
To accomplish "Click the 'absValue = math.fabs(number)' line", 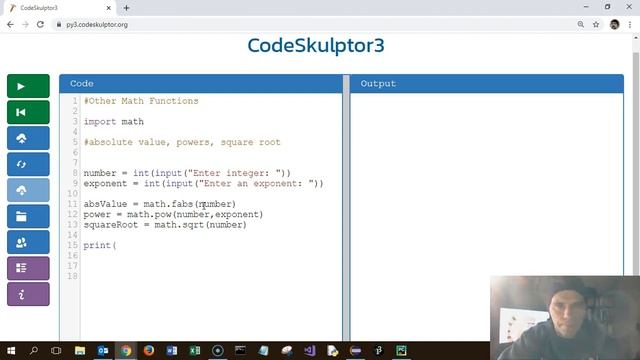I will pos(160,204).
